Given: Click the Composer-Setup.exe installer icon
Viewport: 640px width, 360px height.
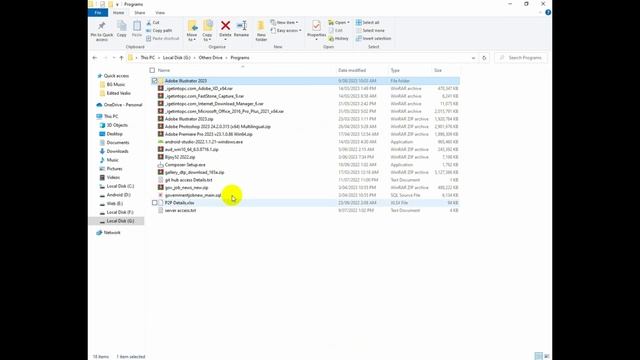Looking at the screenshot, I should 160,164.
